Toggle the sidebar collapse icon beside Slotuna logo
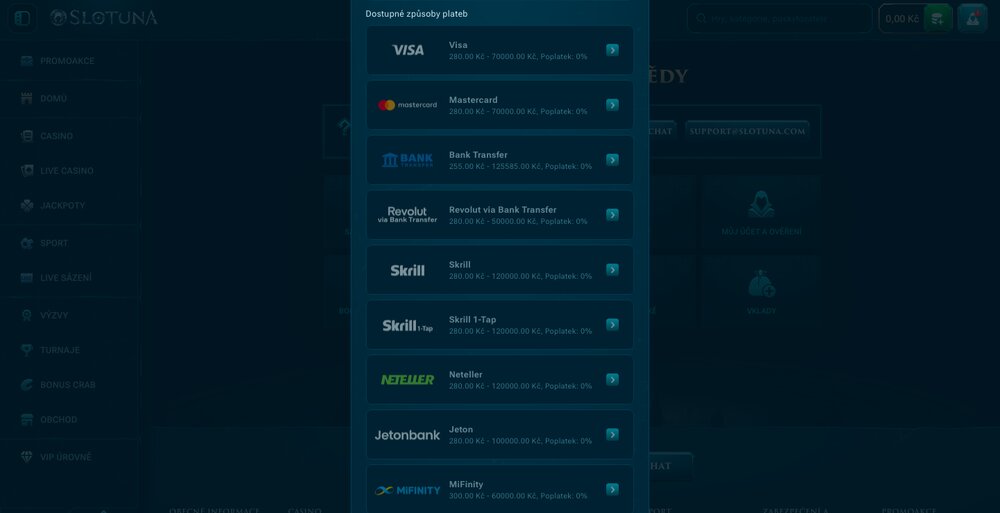The image size is (1000, 513). 22,18
